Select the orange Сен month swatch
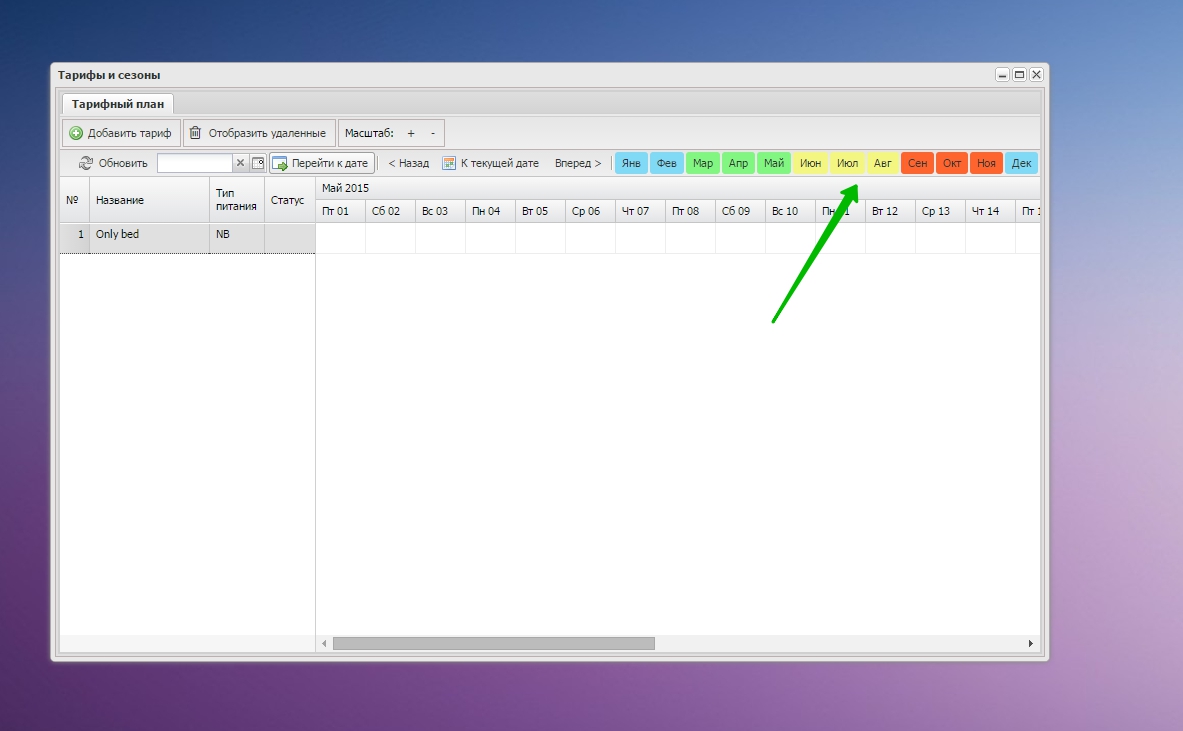Image resolution: width=1183 pixels, height=731 pixels. 917,163
